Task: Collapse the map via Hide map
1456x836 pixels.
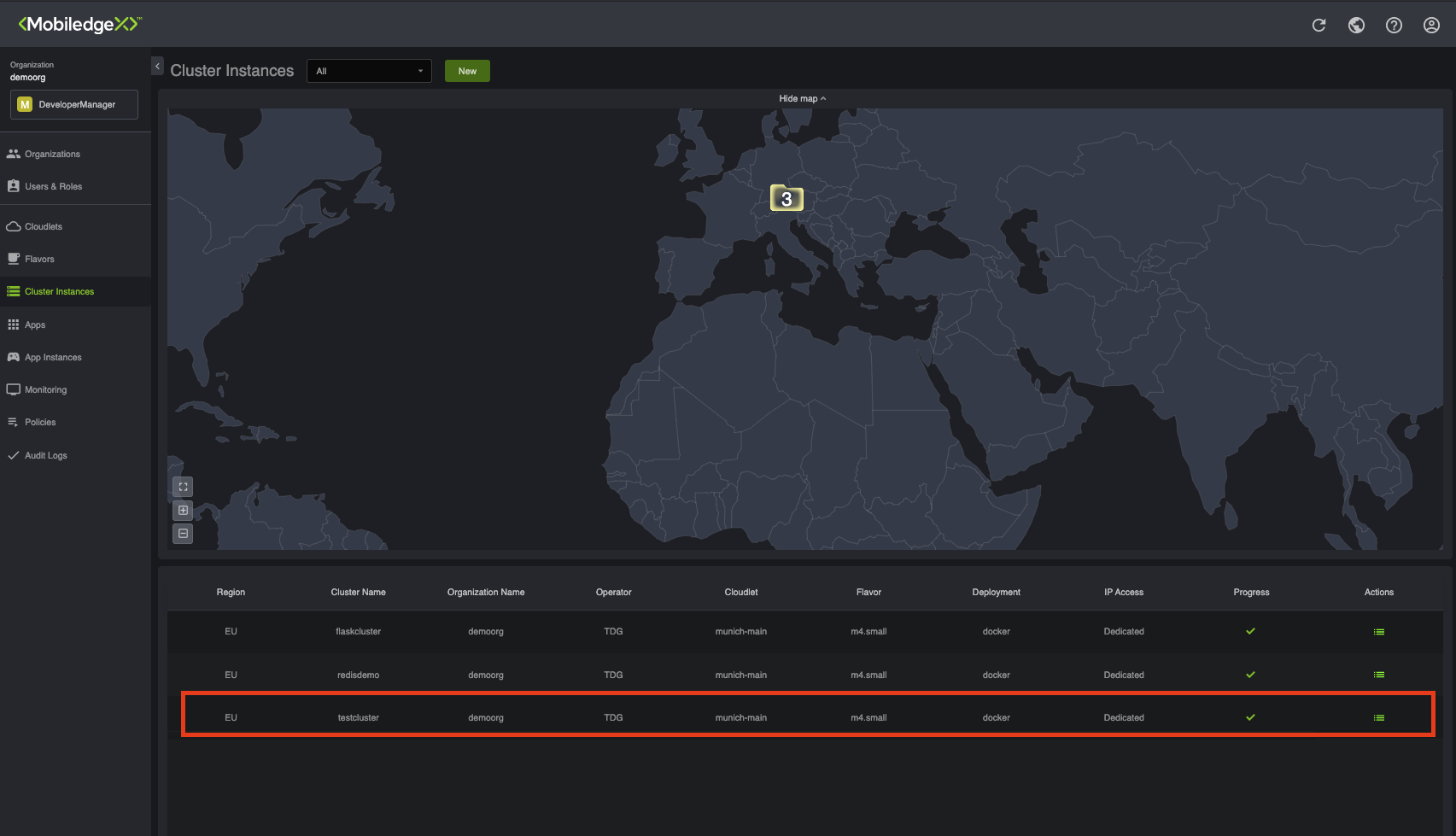Action: pos(802,98)
